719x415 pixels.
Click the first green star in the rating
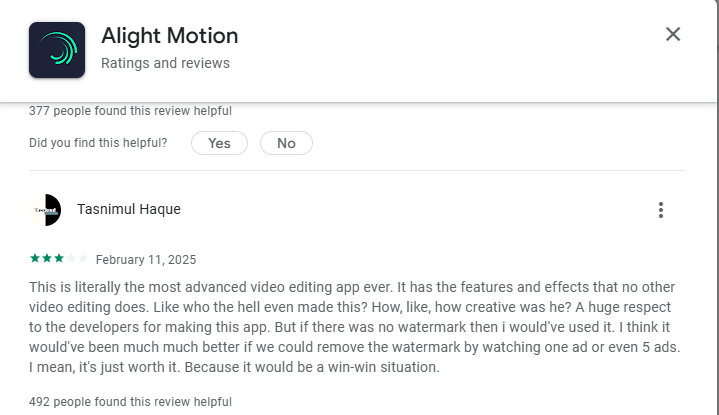click(35, 259)
